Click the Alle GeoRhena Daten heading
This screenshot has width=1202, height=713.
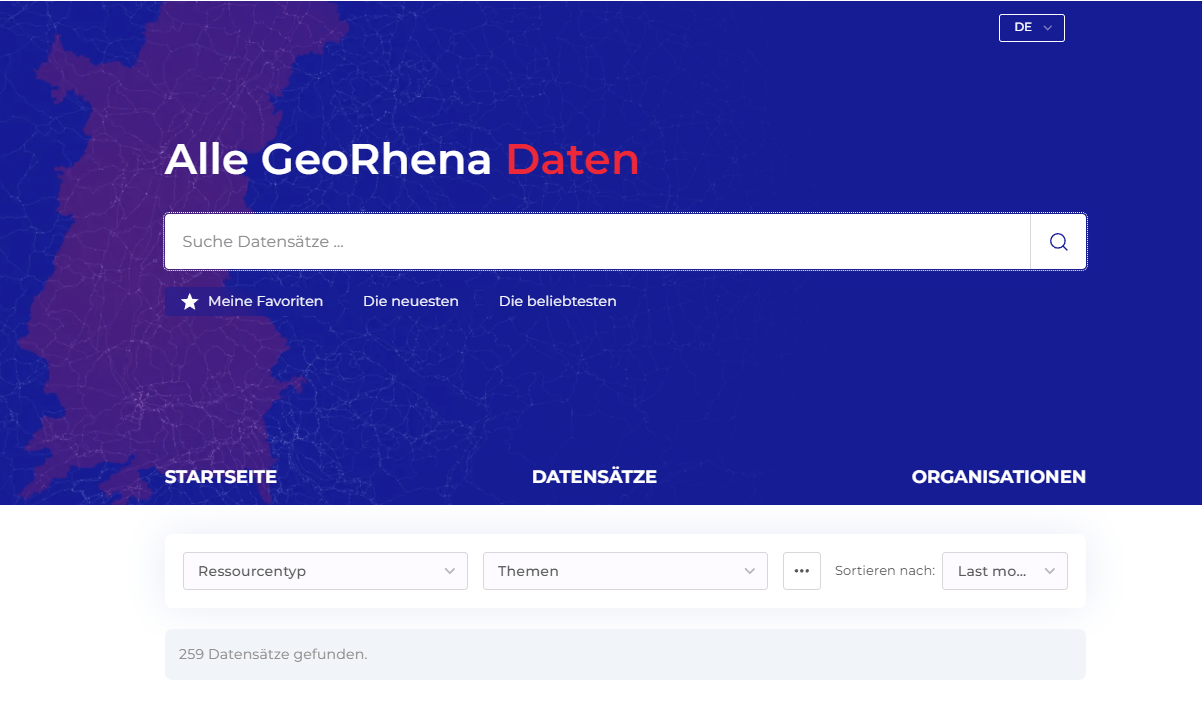tap(401, 159)
